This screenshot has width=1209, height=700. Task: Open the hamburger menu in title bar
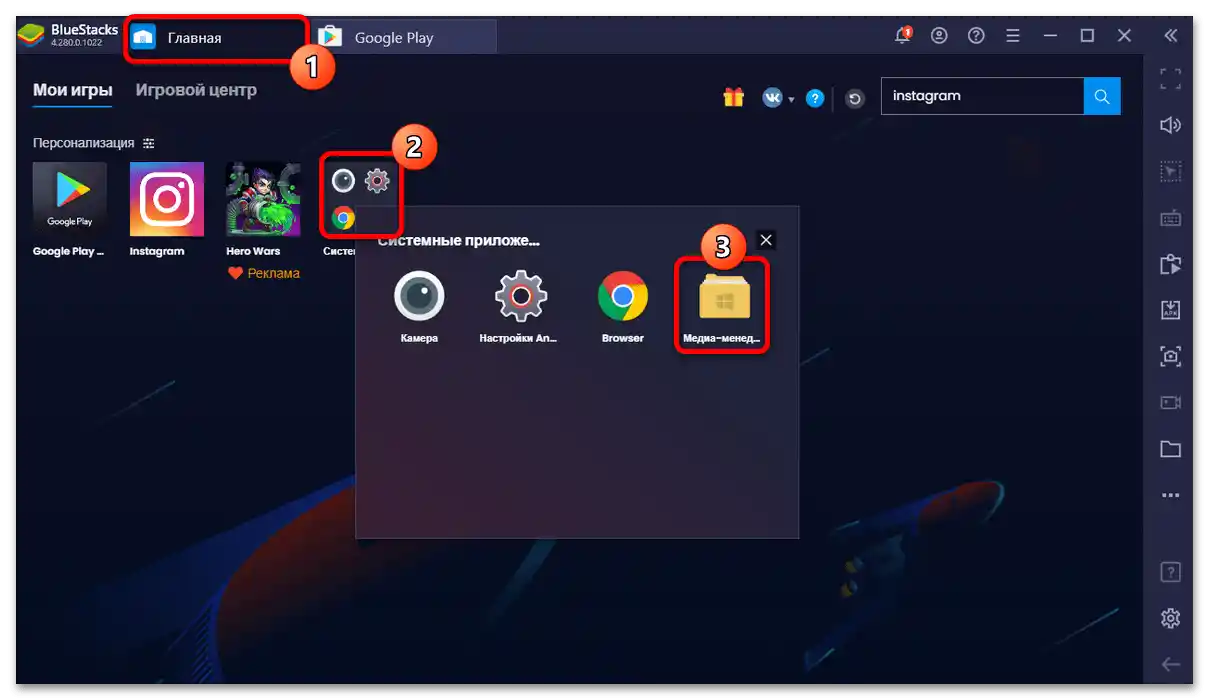coord(1013,36)
